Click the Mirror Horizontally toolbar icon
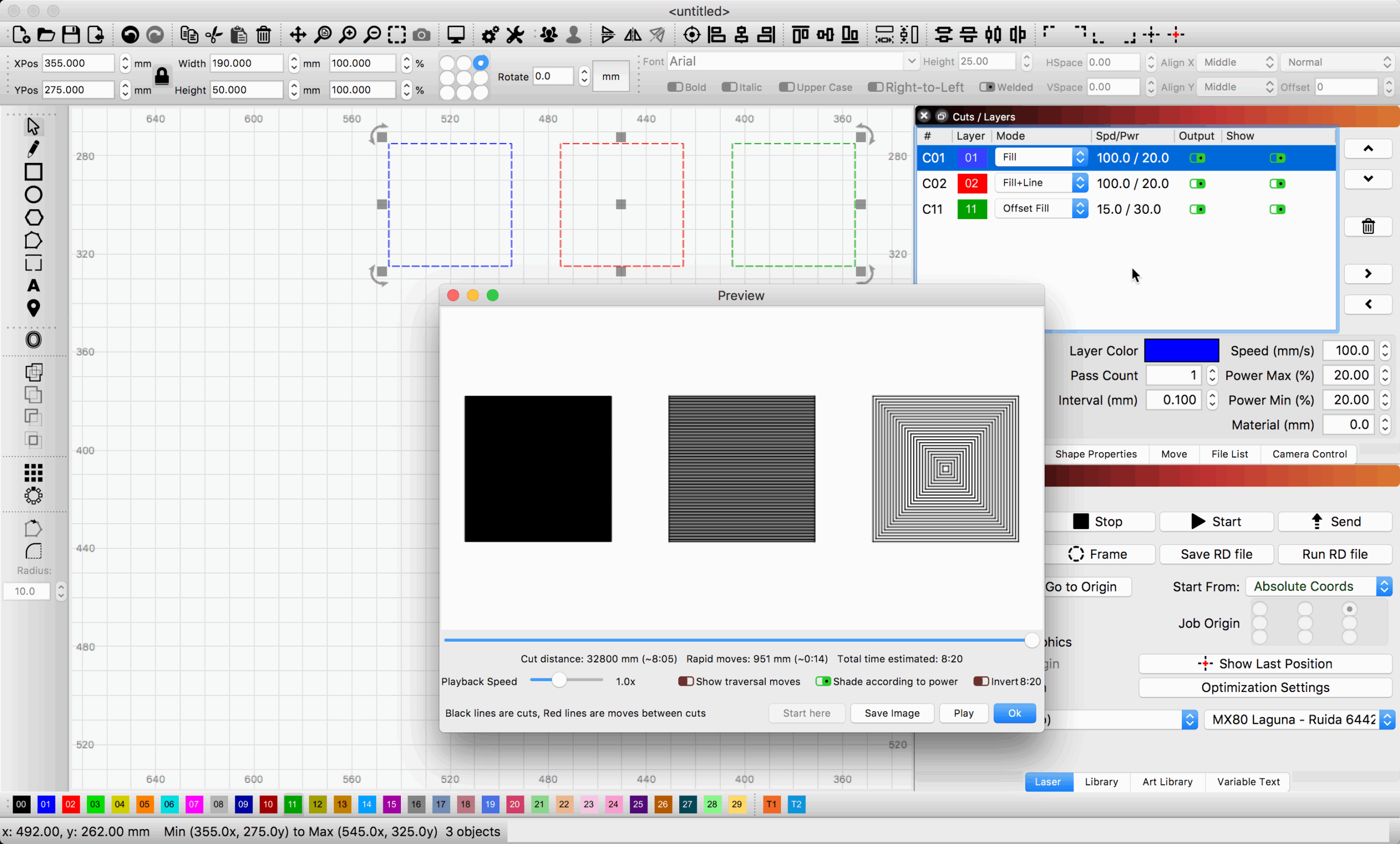Viewport: 1400px width, 844px height. 632,34
